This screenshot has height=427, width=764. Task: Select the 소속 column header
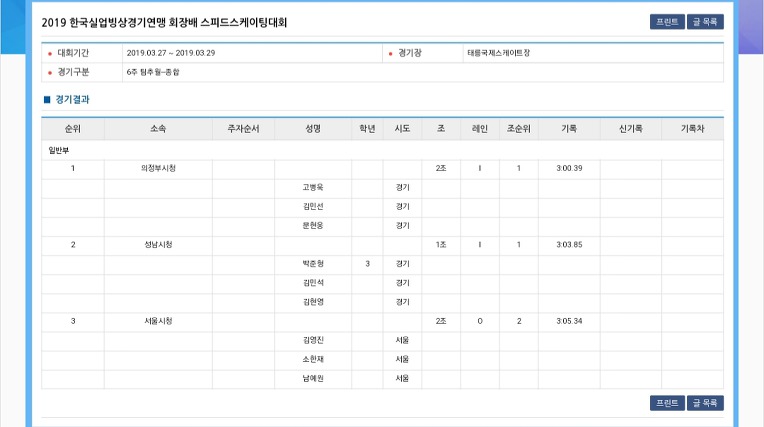[158, 129]
